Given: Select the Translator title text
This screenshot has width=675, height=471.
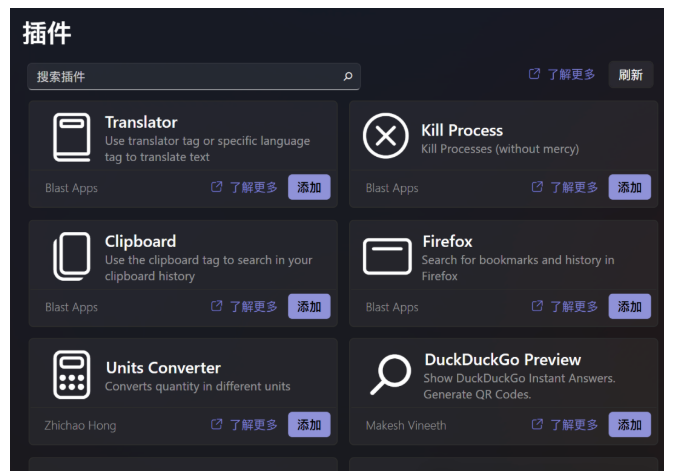Looking at the screenshot, I should pos(141,122).
